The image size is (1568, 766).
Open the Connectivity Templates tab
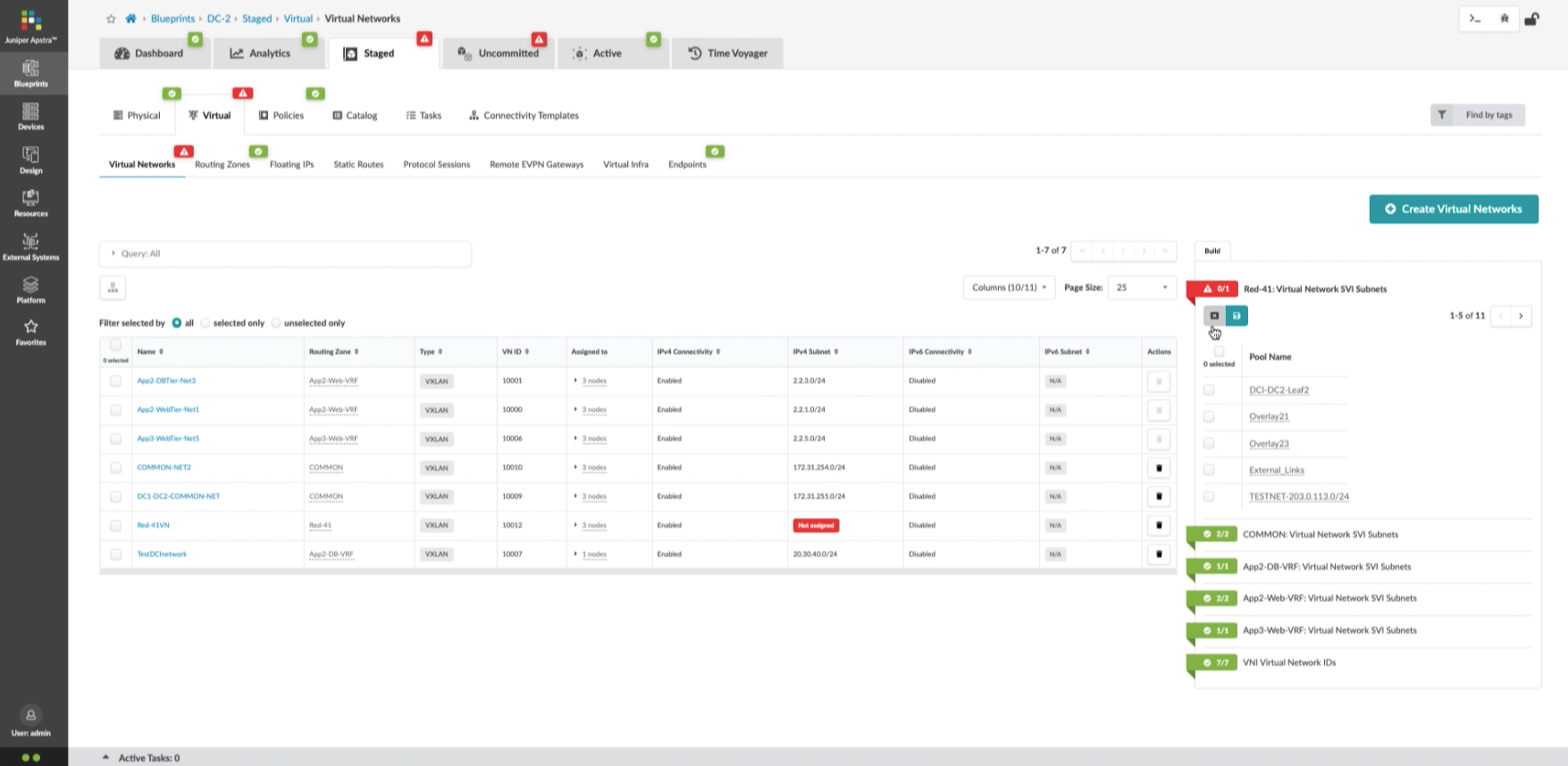point(524,115)
